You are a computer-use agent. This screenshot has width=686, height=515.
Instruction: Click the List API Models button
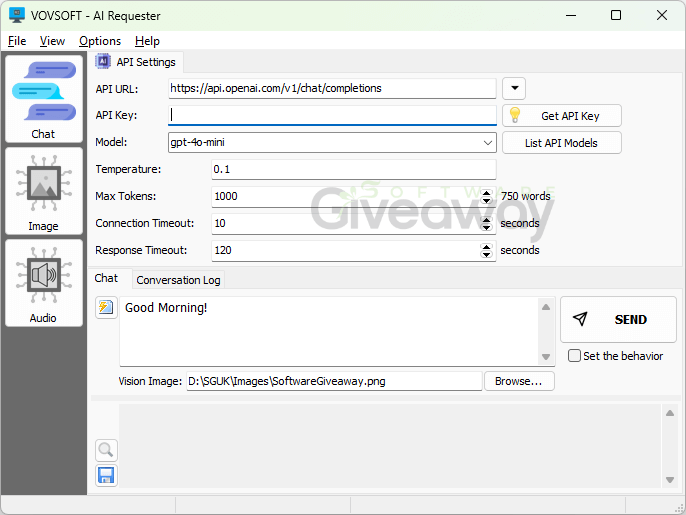click(x=562, y=143)
